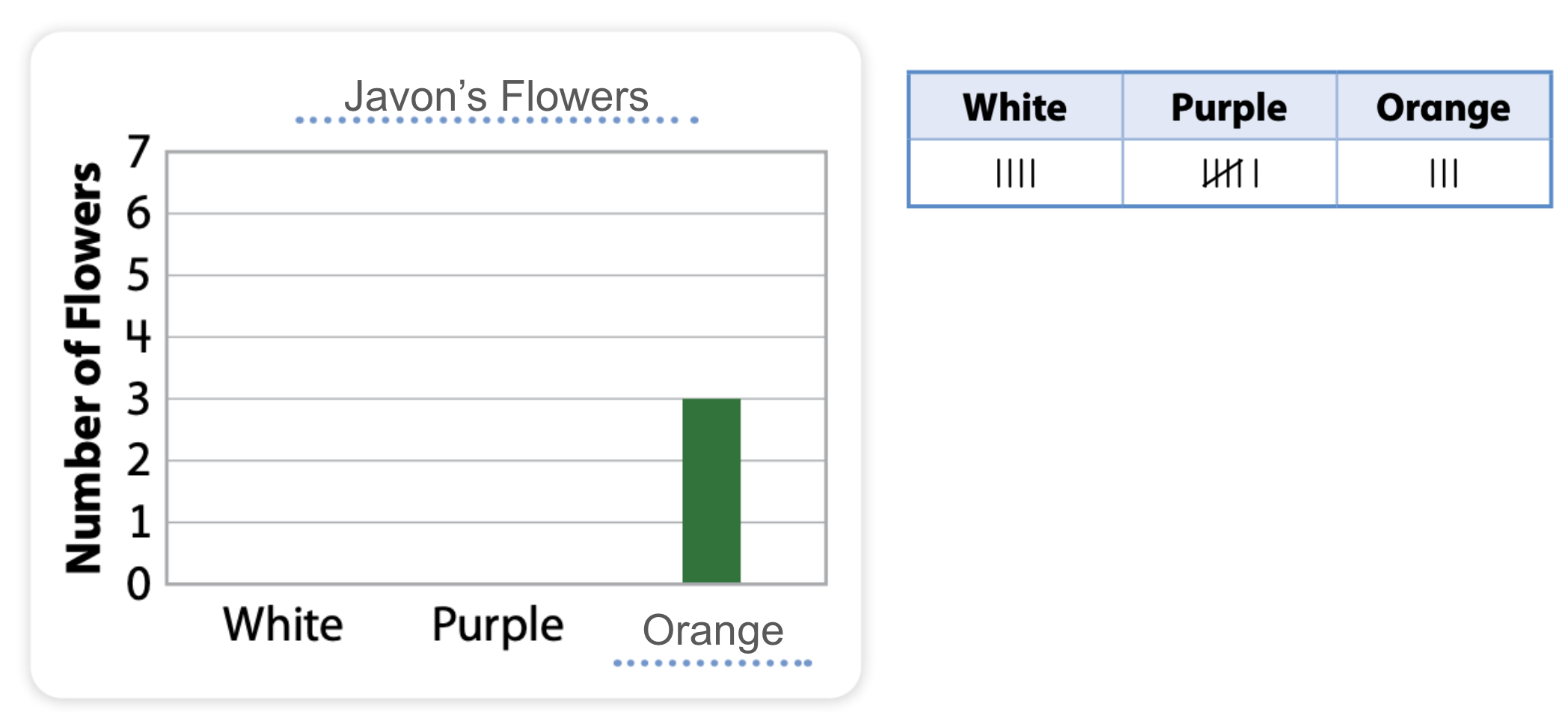Click the green Orange bar
The height and width of the screenshot is (715, 1568).
(711, 491)
